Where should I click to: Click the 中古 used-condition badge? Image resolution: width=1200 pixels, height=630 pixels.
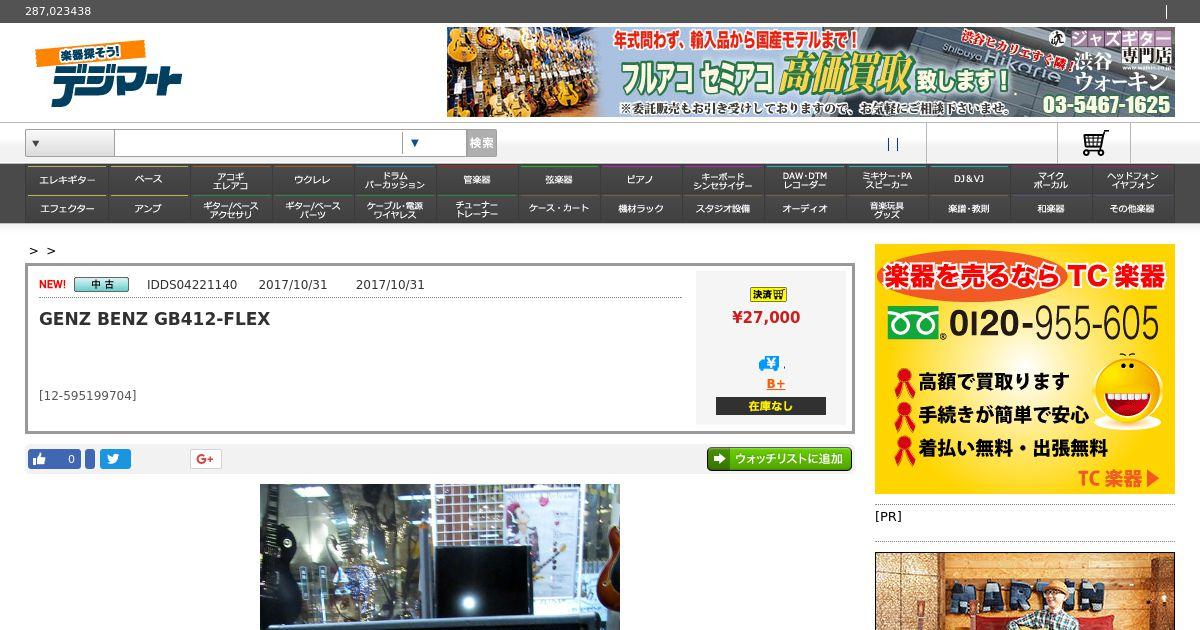[101, 284]
